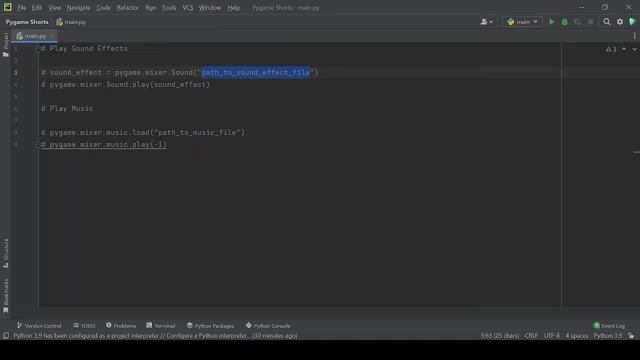Viewport: 640px width, 360px height.
Task: Open the View menu
Action: [x=54, y=8]
